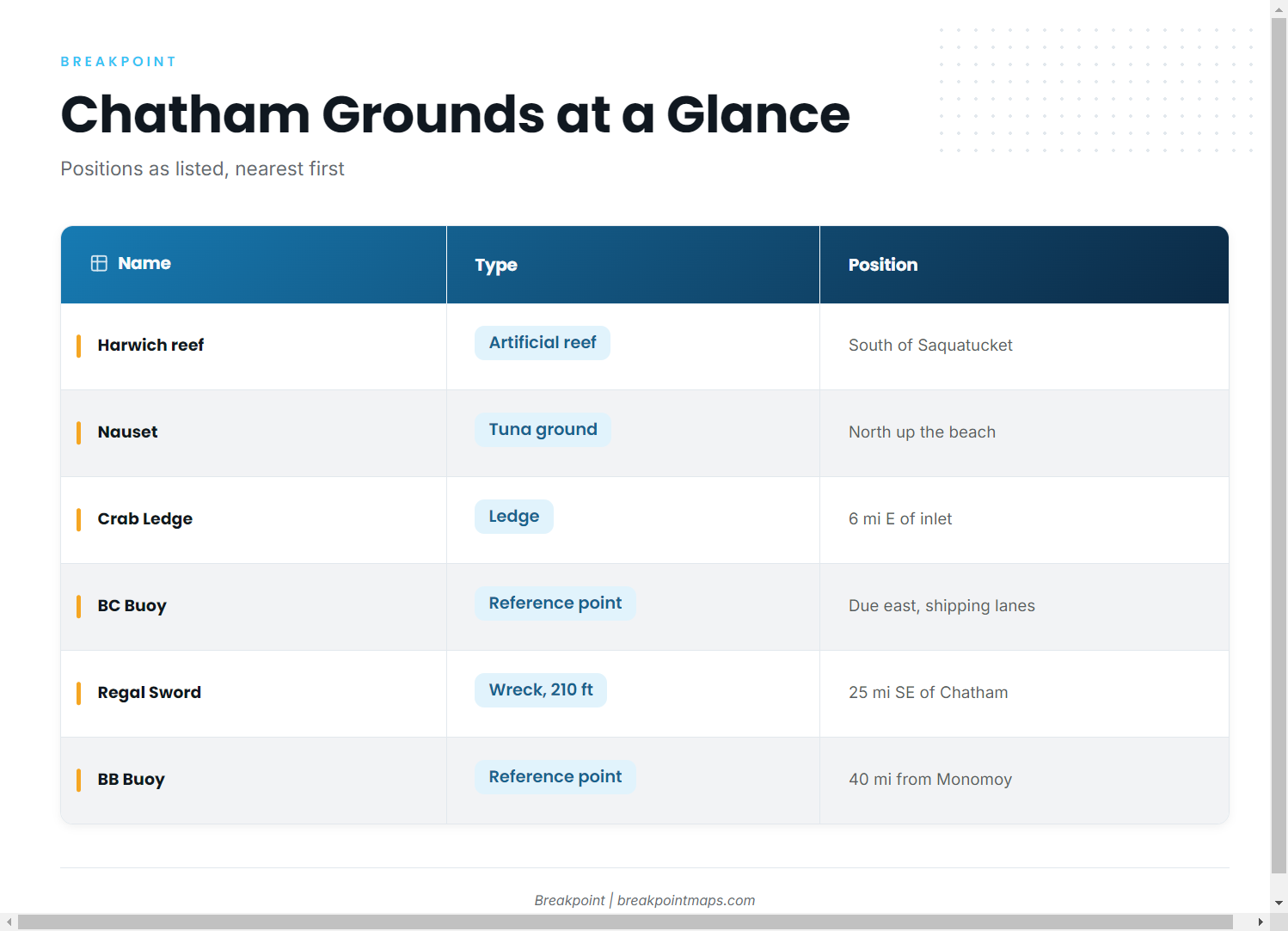Click the table grid icon beside Name
The image size is (1288, 931).
(99, 263)
